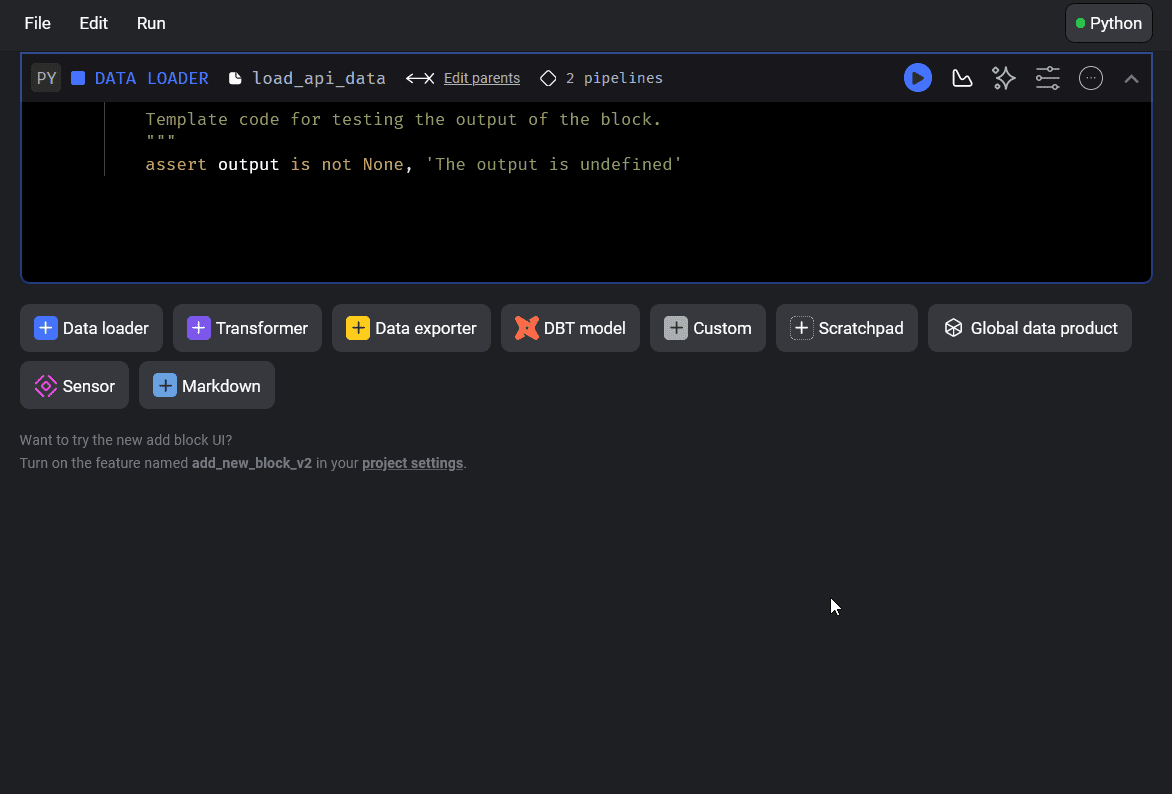
Task: Add a Data exporter block
Action: 411,328
